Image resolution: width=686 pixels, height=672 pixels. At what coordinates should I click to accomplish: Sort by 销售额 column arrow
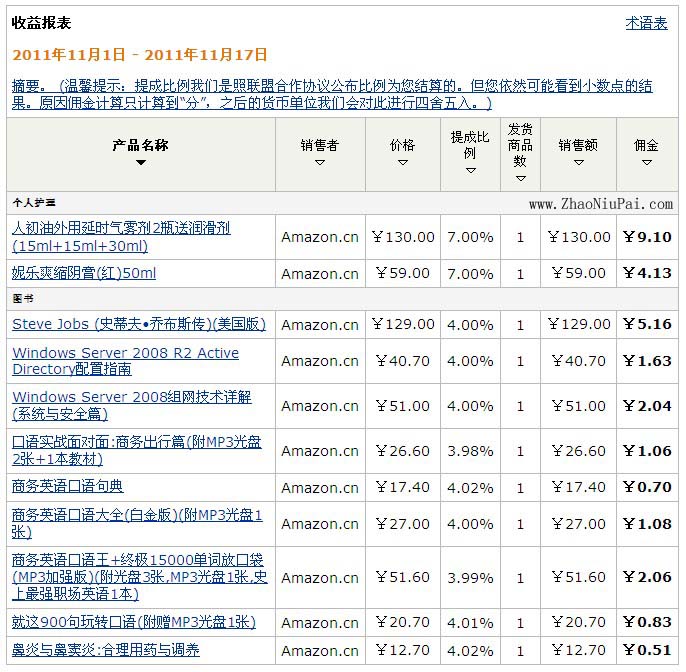click(579, 162)
